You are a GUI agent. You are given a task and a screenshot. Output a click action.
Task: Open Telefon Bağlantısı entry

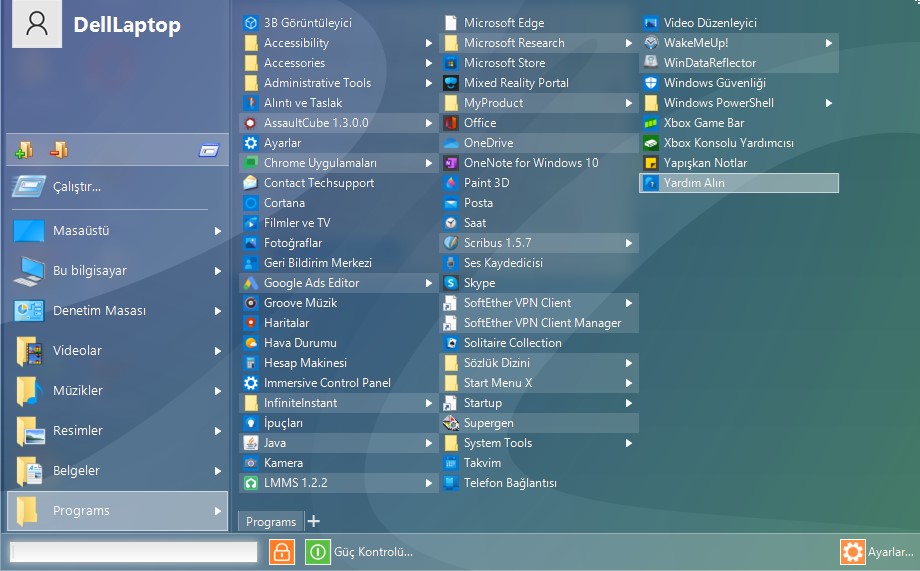(x=539, y=483)
